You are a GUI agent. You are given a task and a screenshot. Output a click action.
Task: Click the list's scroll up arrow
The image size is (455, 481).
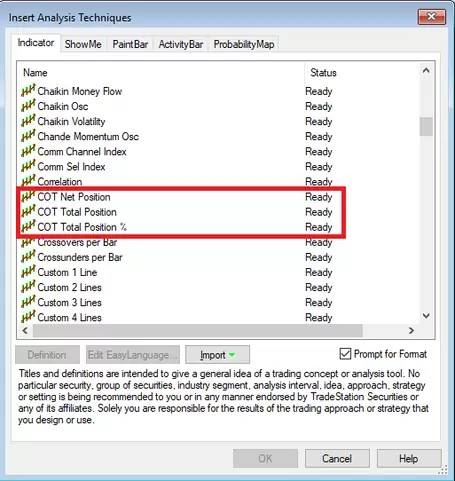[x=426, y=71]
